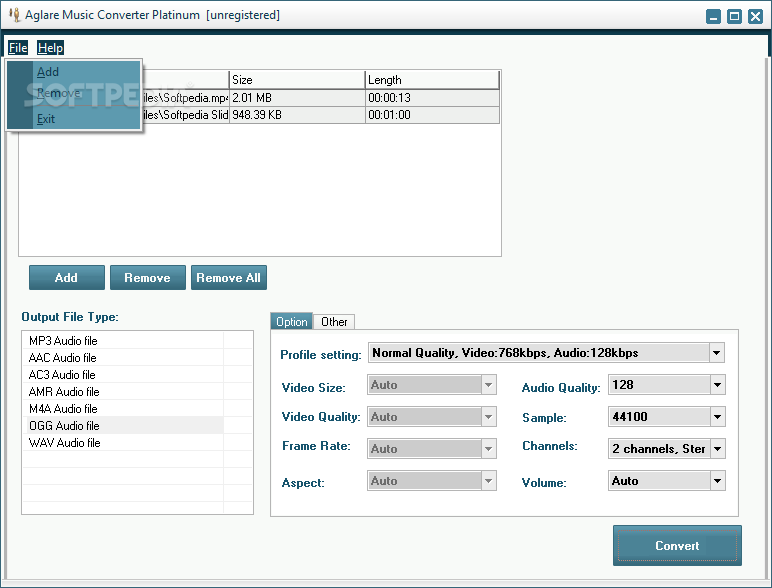The width and height of the screenshot is (772, 588).
Task: Click the 00:01:00 length cell
Action: pos(432,115)
